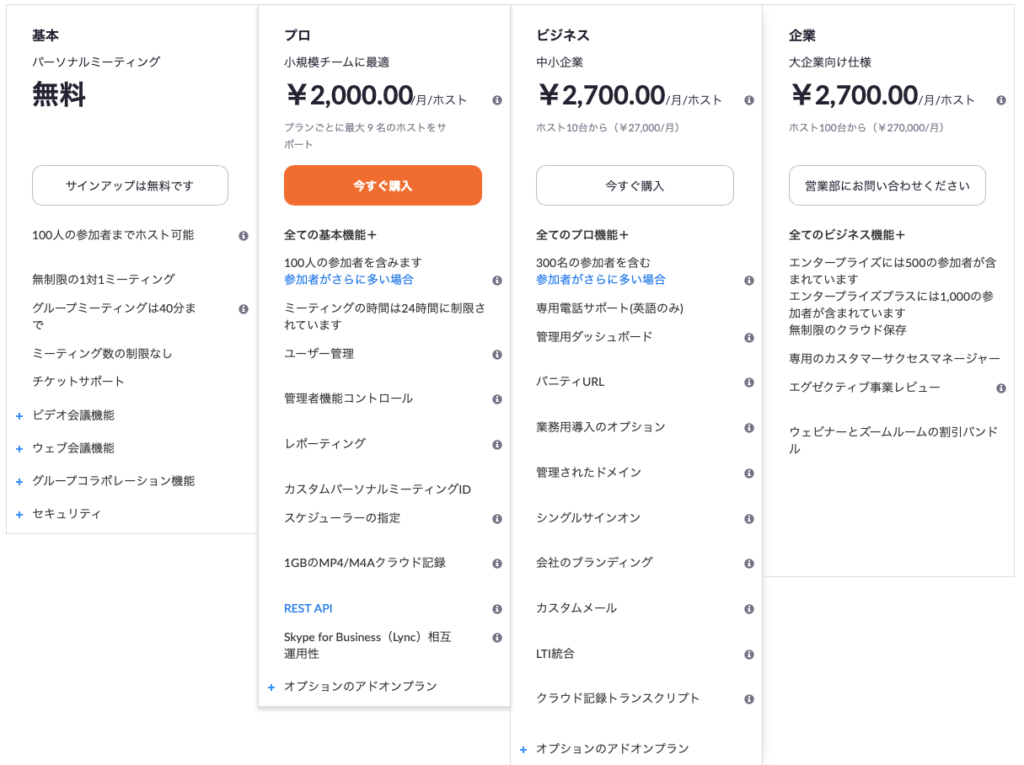The width and height of the screenshot is (1024, 765).
Task: Click info icon for レポーティング
Action: (497, 445)
